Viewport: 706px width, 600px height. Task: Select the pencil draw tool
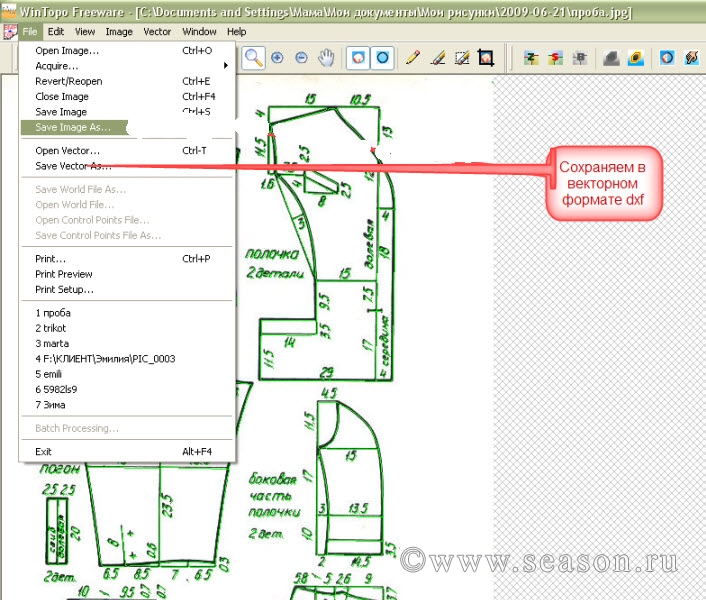point(413,58)
